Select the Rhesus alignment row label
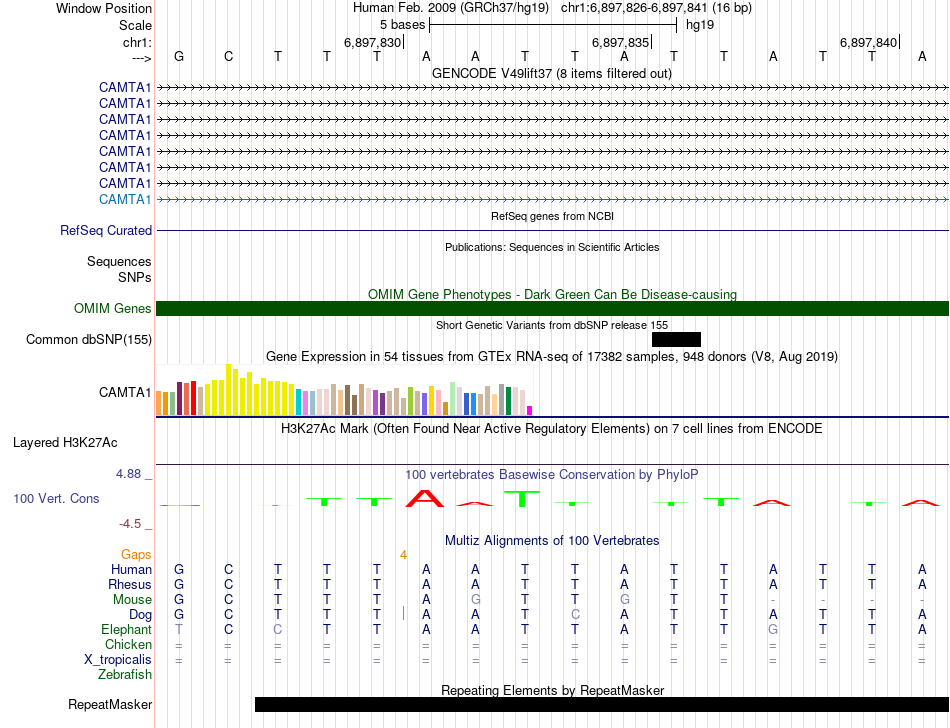 coord(130,584)
